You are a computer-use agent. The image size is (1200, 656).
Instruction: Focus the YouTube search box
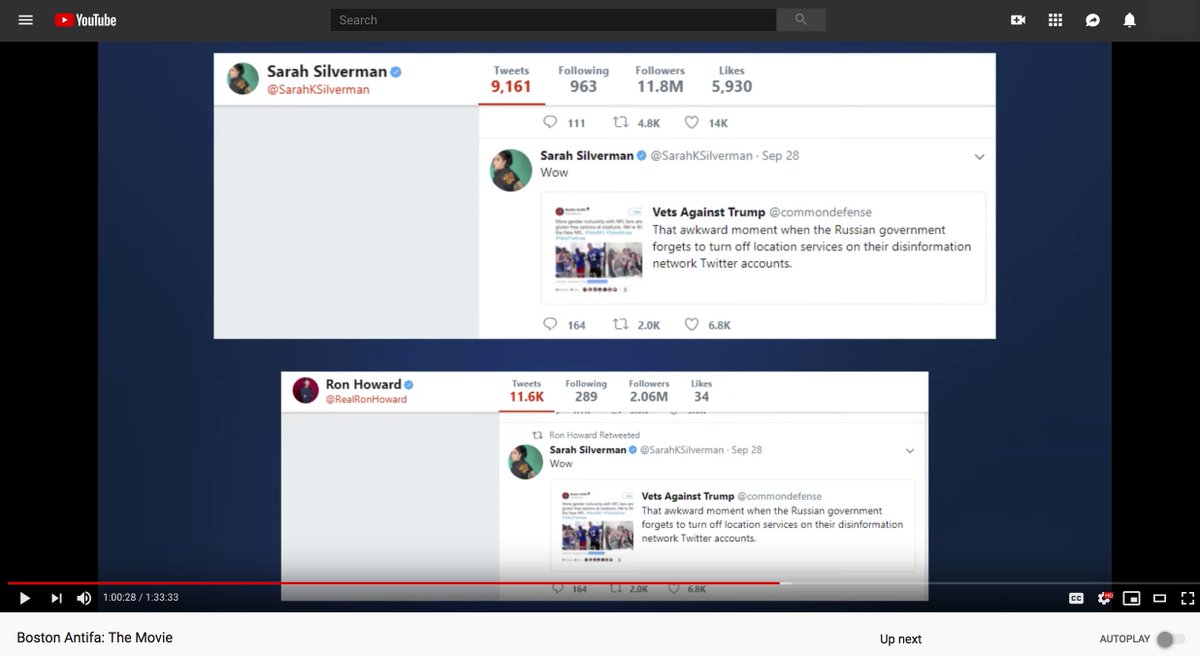[x=553, y=20]
